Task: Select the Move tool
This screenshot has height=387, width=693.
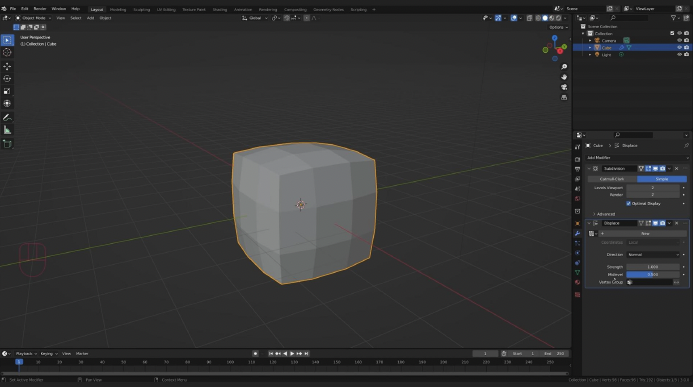Action: tap(7, 66)
